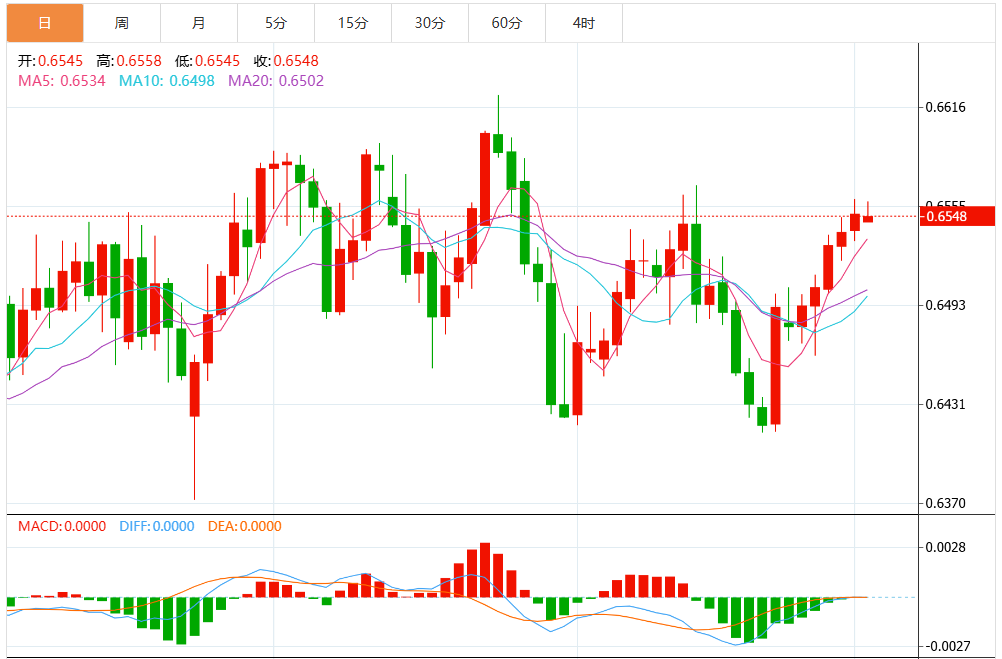Click the 收:0.6548 close price value
1002x659 pixels.
[x=286, y=61]
